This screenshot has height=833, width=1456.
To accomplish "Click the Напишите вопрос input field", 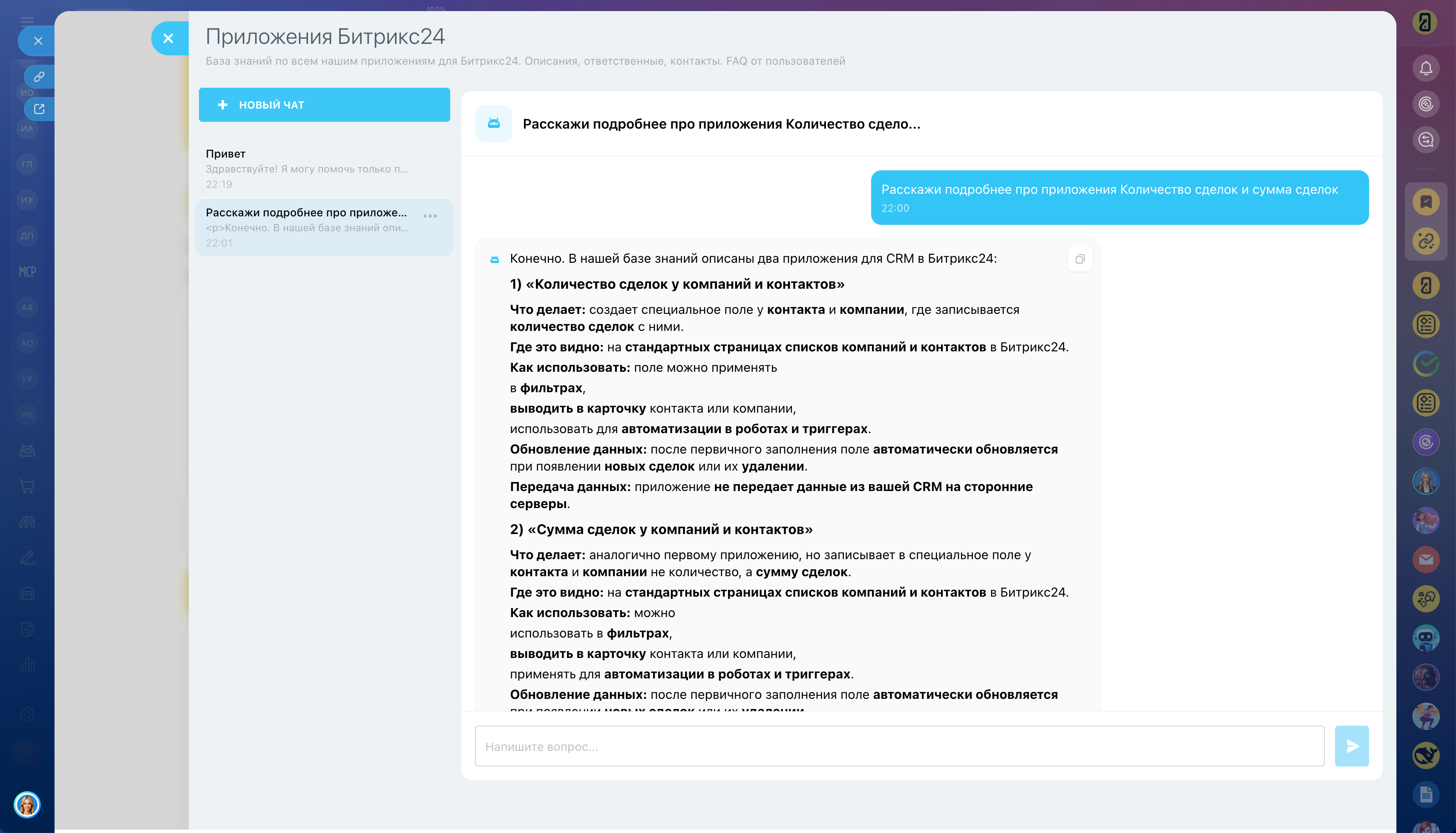I will (x=899, y=746).
